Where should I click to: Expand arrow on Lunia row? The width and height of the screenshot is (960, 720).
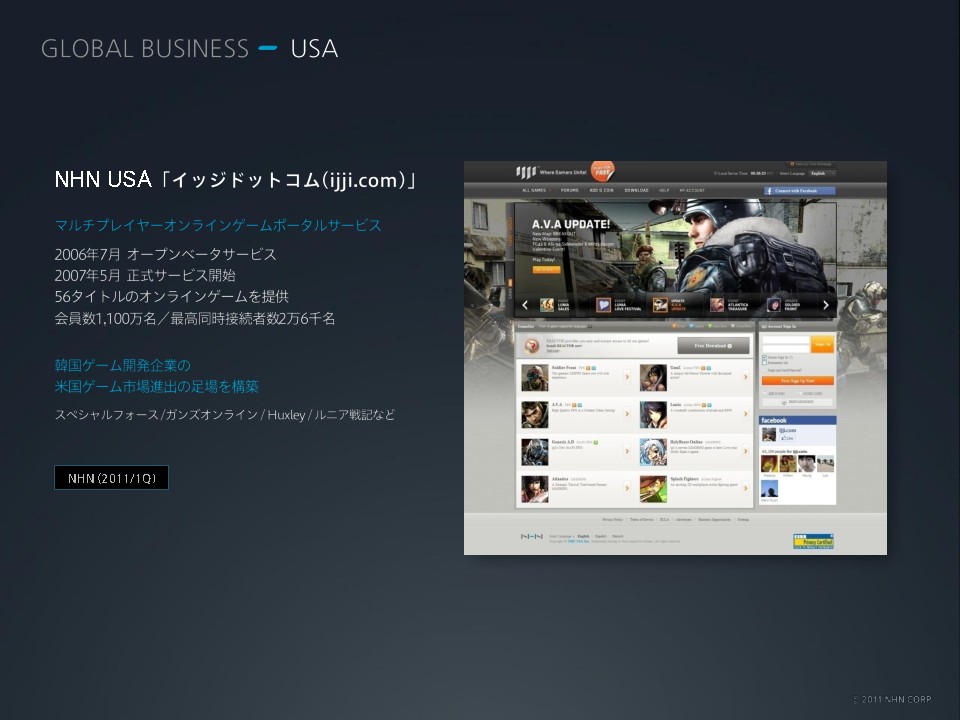tap(745, 414)
